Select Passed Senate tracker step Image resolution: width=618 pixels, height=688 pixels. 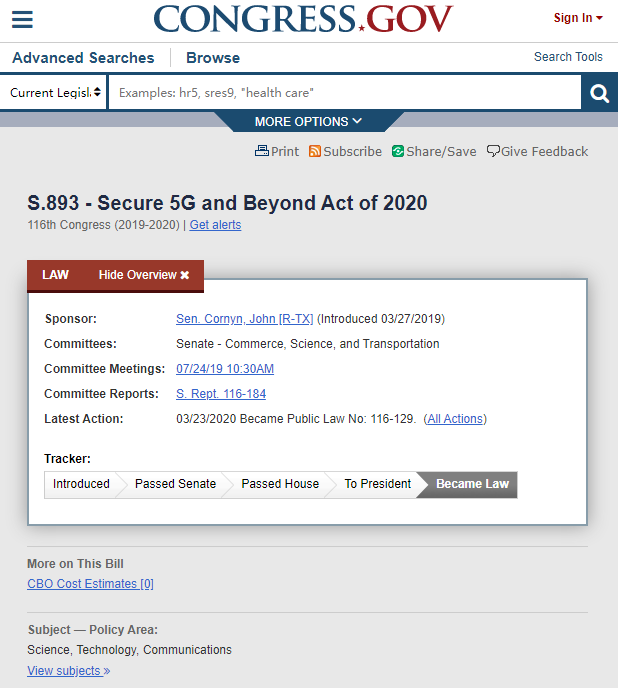tap(175, 484)
